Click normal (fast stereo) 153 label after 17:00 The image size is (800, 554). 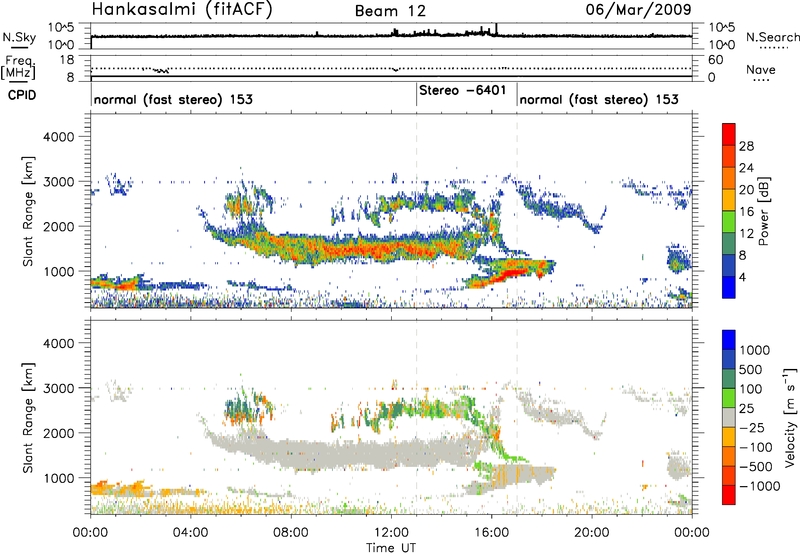click(599, 99)
